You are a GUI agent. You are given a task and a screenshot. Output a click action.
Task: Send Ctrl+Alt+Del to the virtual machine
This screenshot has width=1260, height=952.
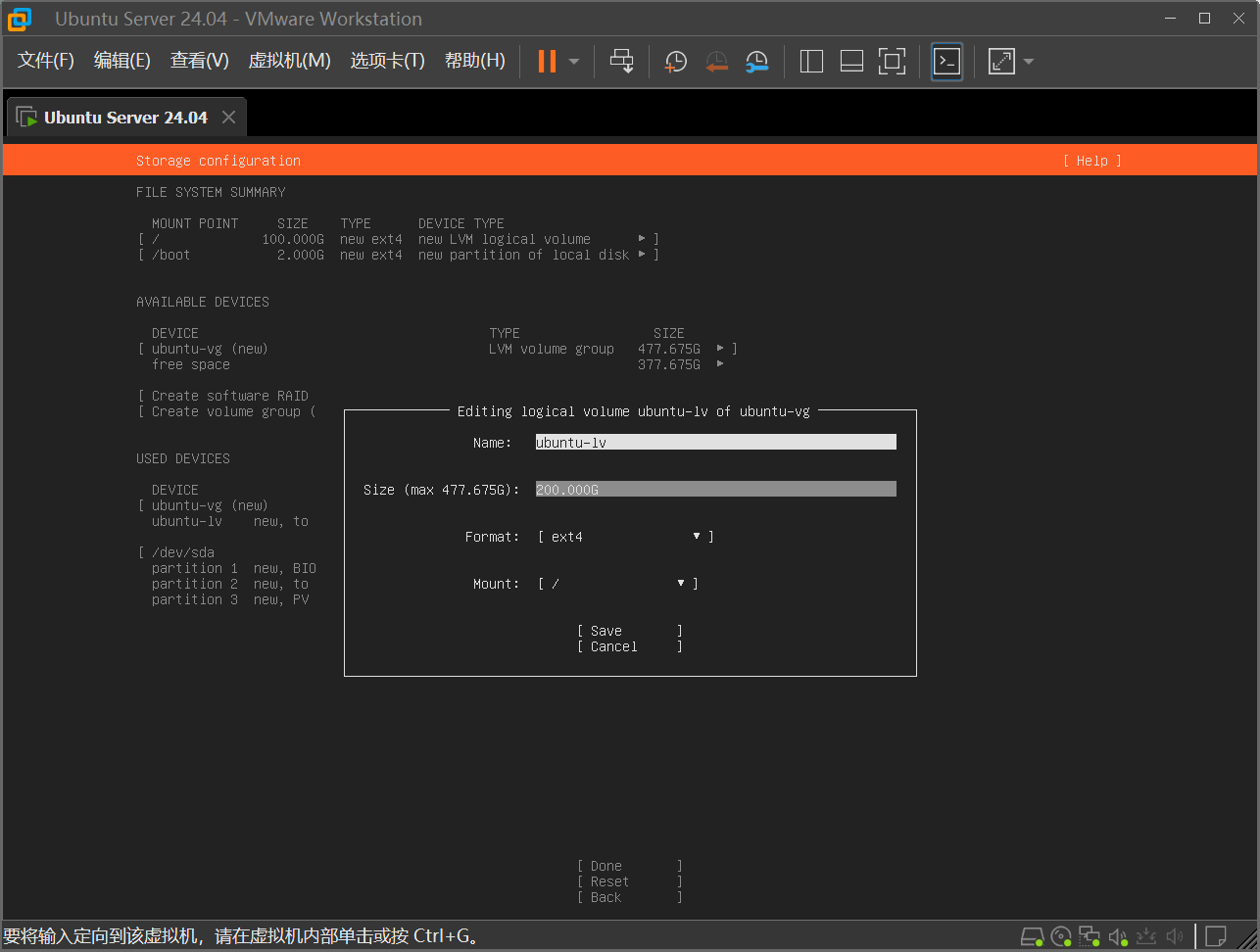(x=622, y=61)
